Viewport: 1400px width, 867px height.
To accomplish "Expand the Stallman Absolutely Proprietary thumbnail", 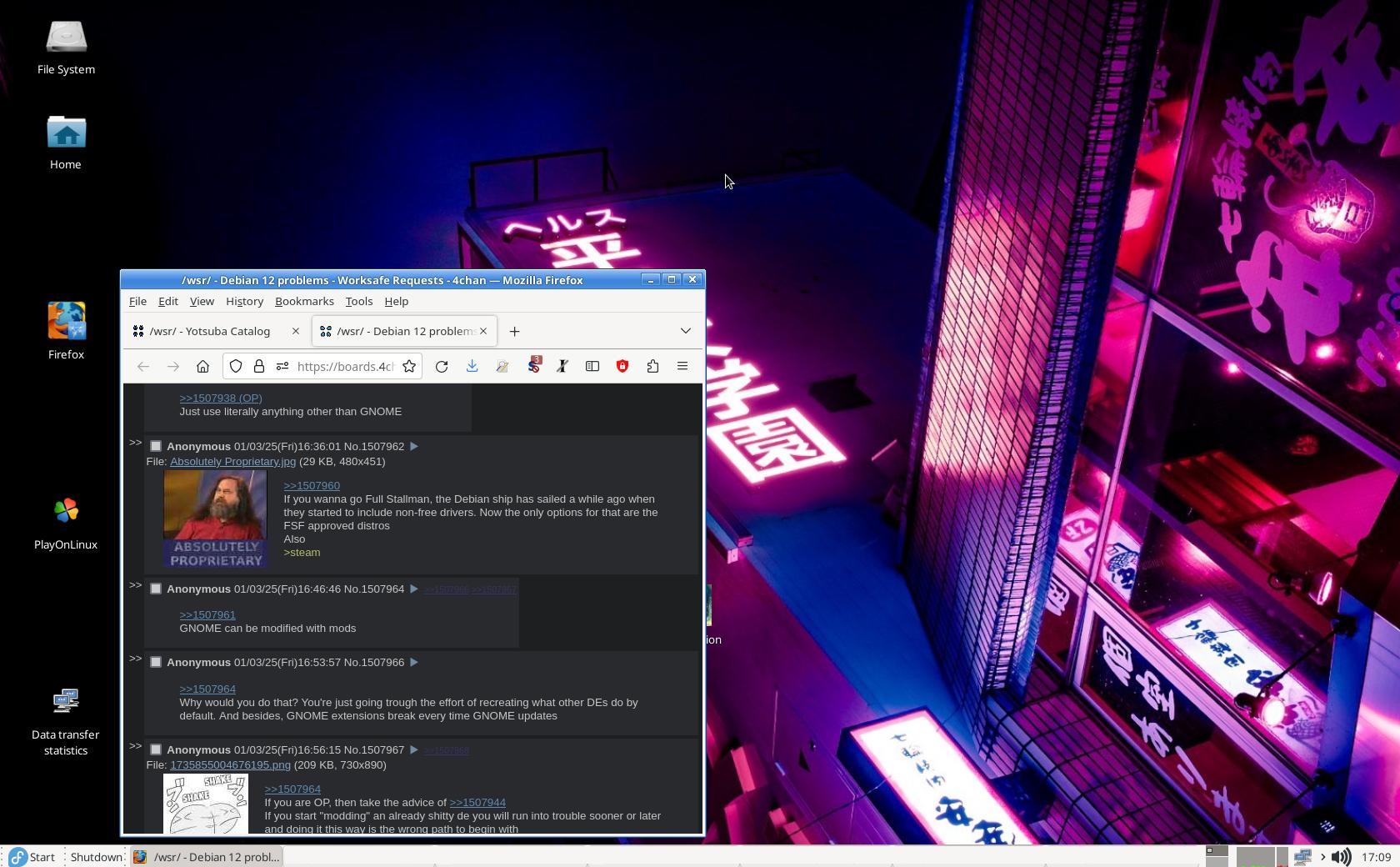I will point(215,519).
